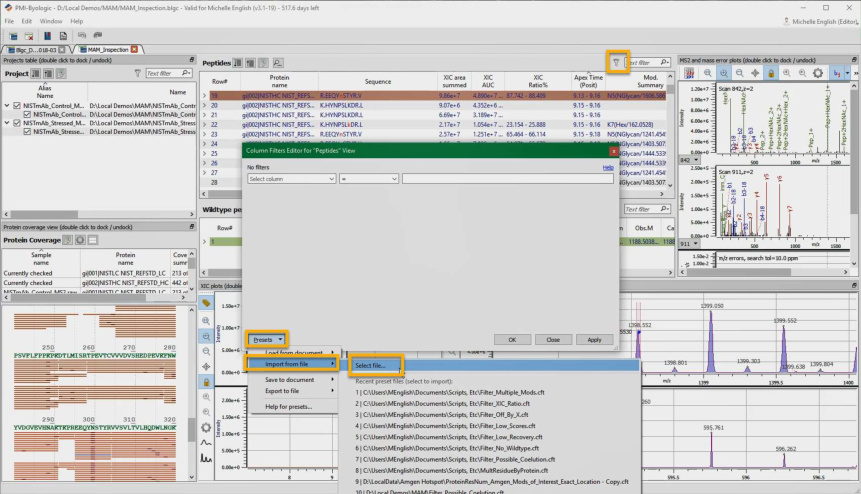The height and width of the screenshot is (494, 861).
Task: Click Close button in Column Filters Editor
Action: (553, 340)
